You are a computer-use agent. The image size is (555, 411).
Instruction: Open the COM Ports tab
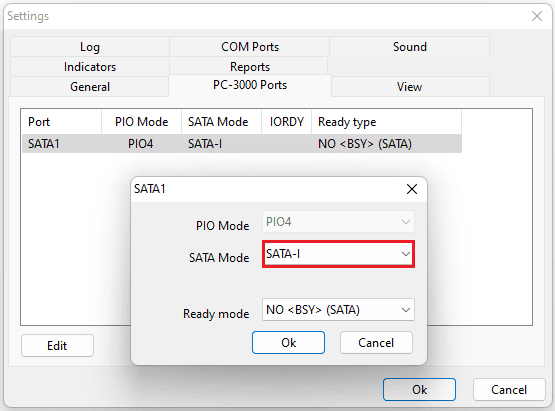250,47
